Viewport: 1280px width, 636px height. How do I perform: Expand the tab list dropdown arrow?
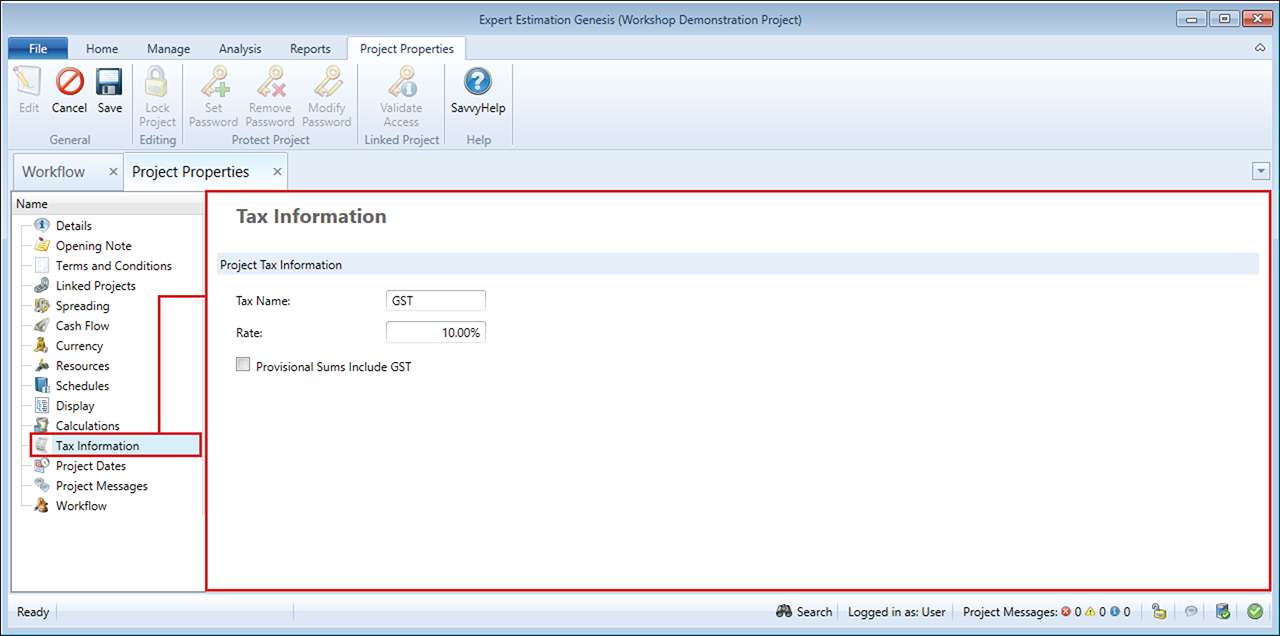point(1260,172)
